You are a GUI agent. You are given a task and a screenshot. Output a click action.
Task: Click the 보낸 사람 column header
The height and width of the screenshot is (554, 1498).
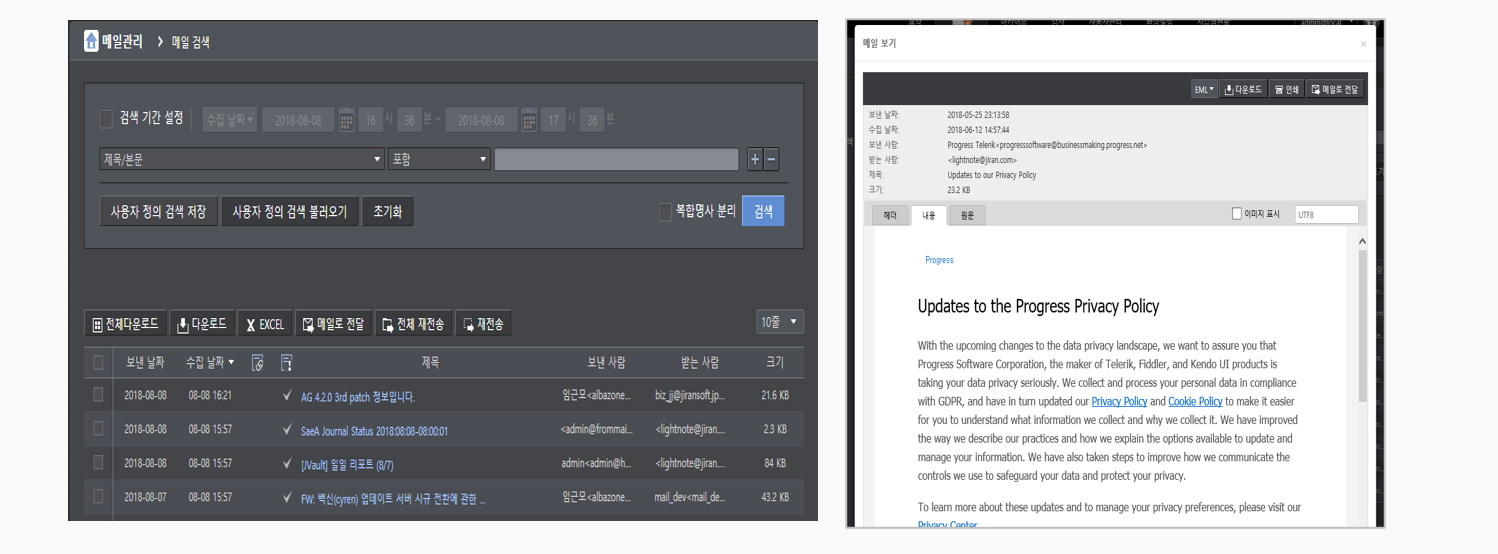click(606, 362)
